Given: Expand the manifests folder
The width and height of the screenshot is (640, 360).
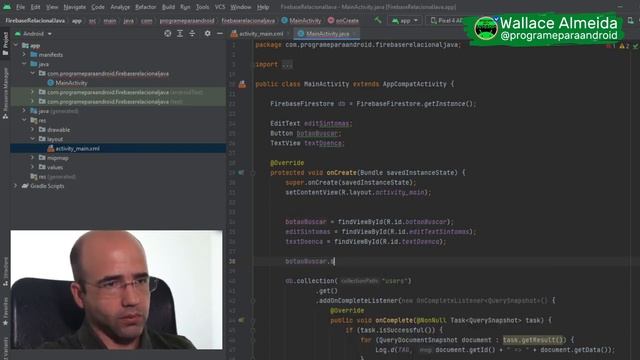Looking at the screenshot, I should tap(24, 55).
